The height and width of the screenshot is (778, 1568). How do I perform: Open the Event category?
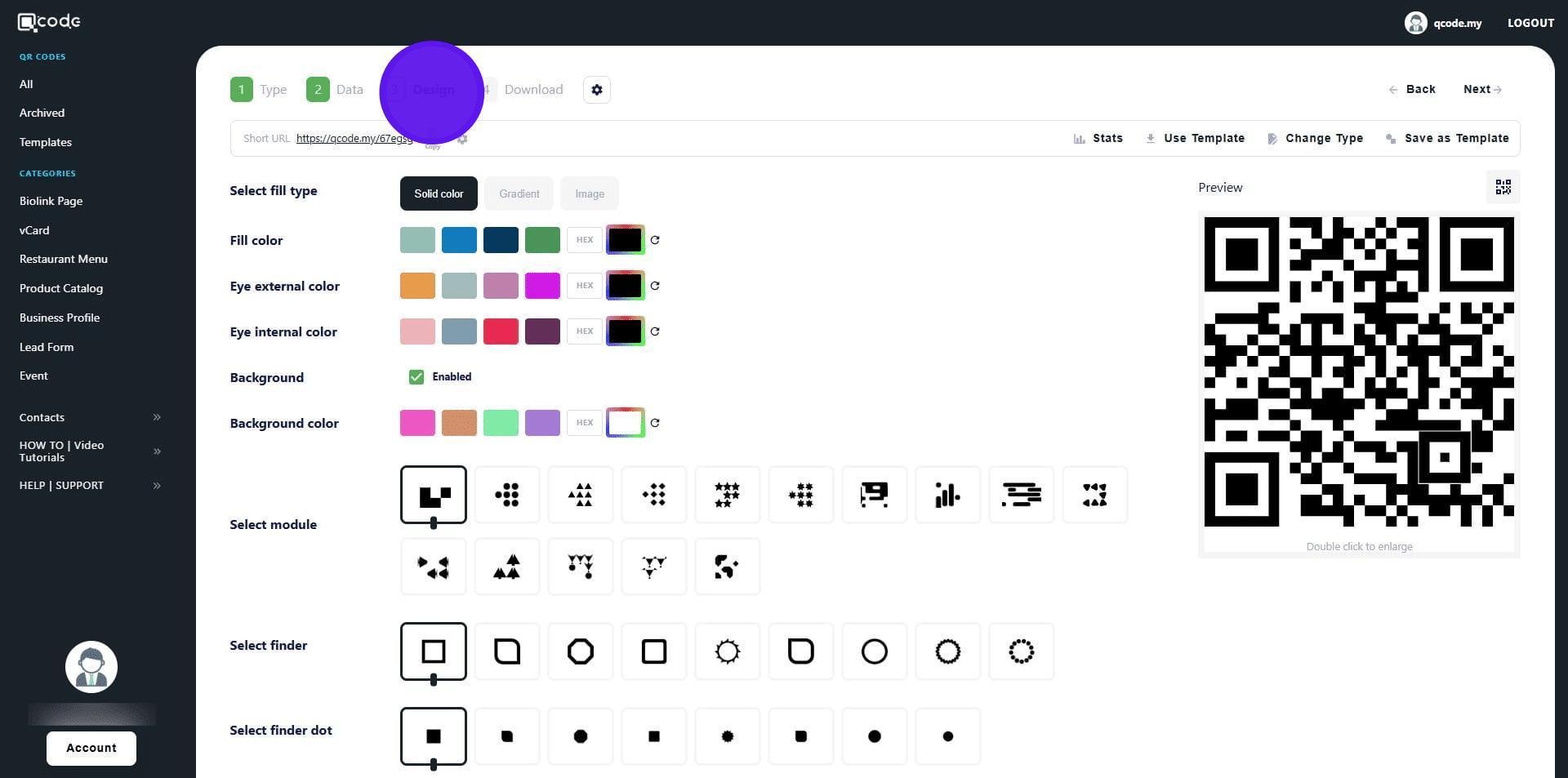(33, 376)
